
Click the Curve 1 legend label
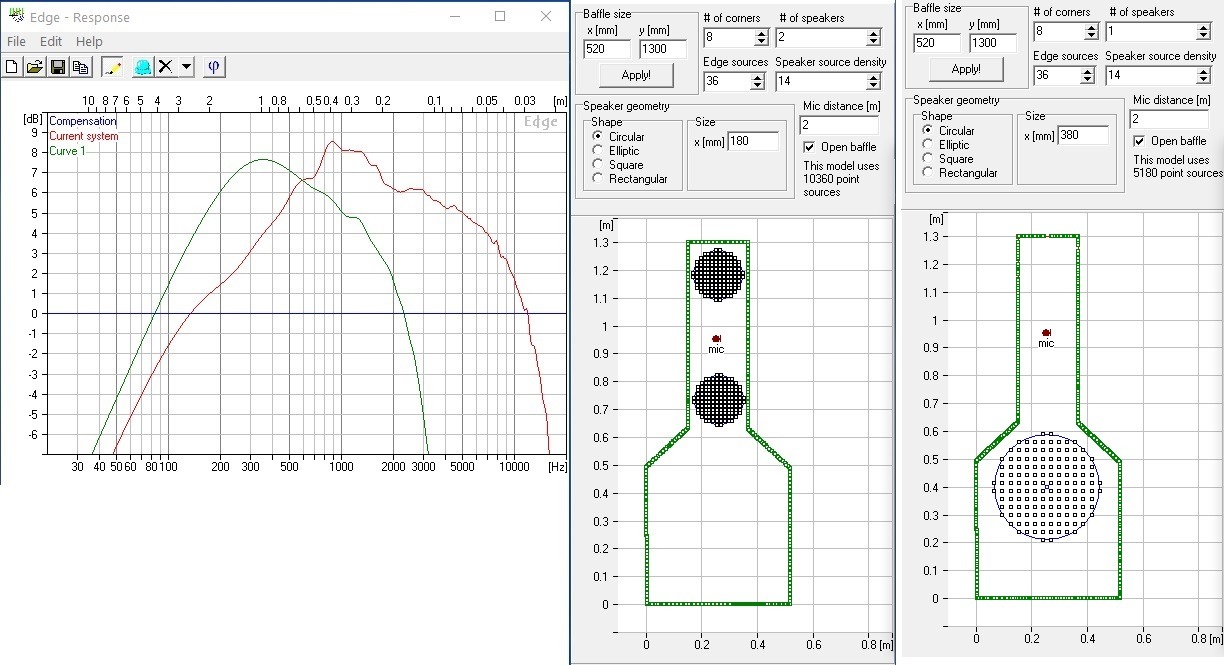tap(68, 151)
